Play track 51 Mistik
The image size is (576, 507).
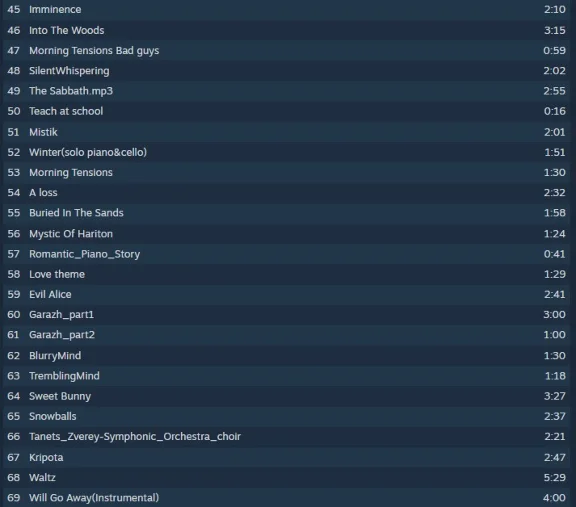click(x=286, y=132)
